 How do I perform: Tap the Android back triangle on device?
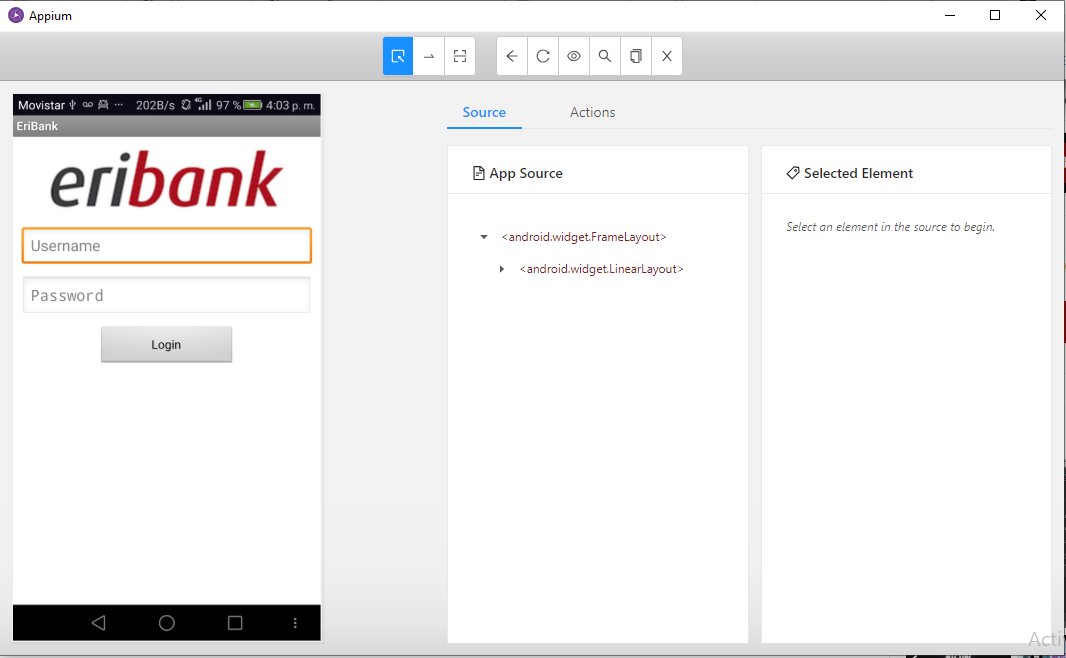[98, 623]
